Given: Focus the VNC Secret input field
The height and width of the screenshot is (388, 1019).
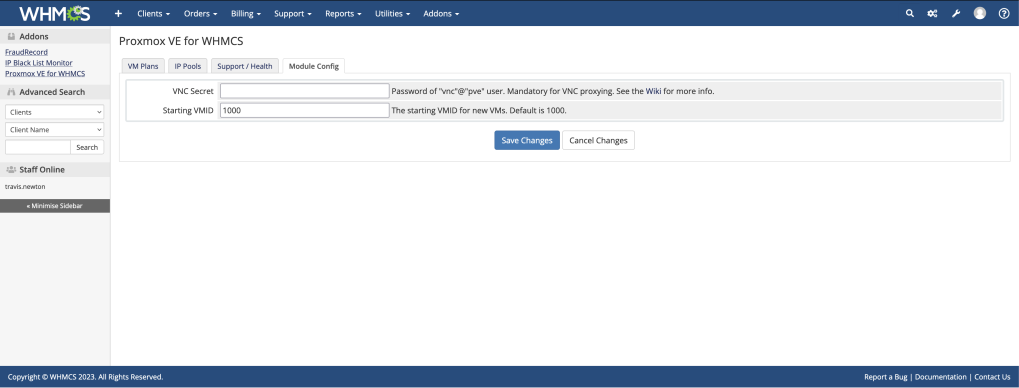Looking at the screenshot, I should (x=305, y=91).
